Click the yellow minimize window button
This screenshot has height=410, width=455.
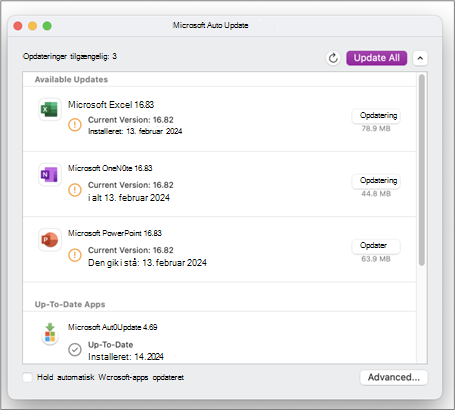pos(32,26)
